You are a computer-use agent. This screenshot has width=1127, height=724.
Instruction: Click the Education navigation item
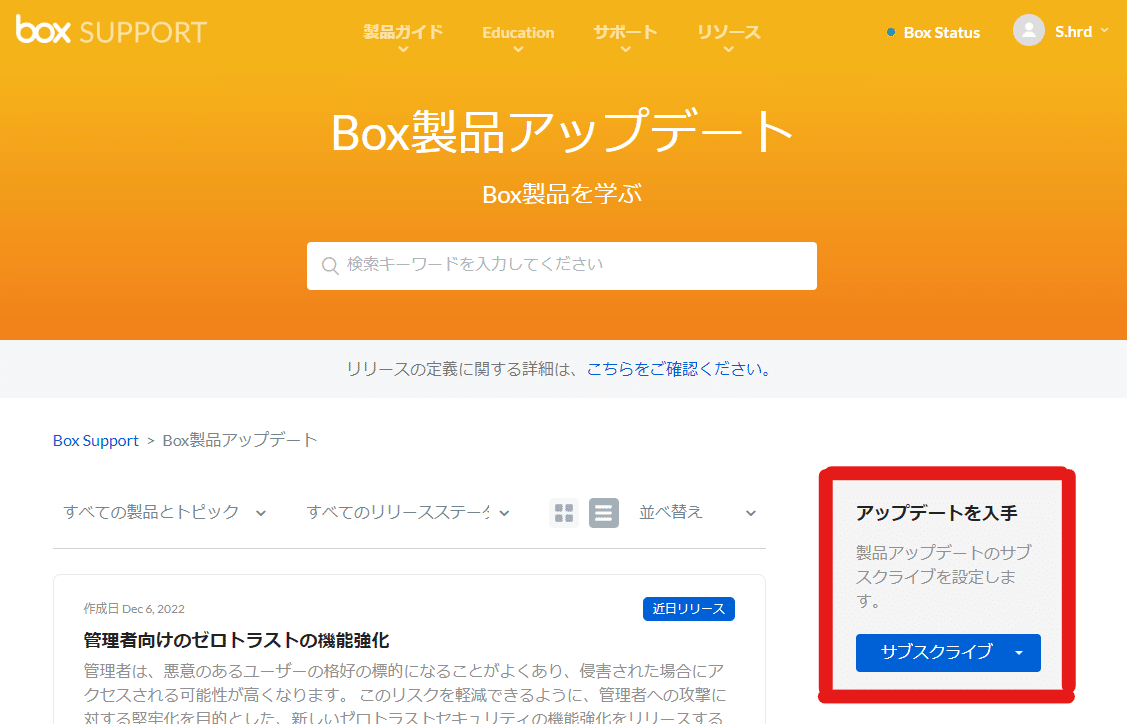pos(518,31)
